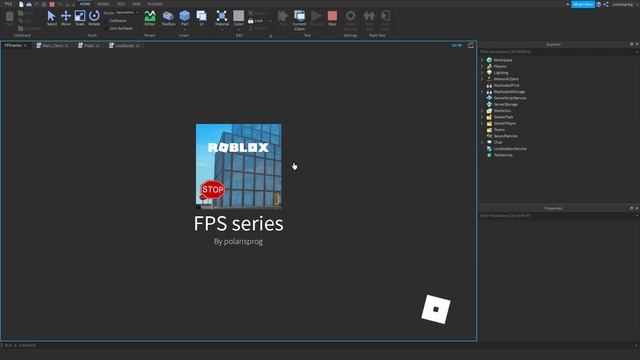Switch to the MODEL ribbon tab
The image size is (640, 360).
tap(103, 4)
